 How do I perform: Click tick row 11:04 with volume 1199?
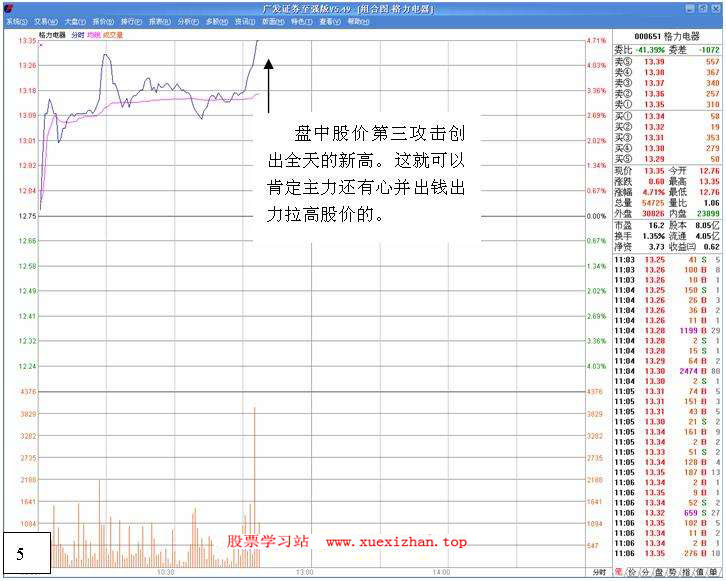point(667,331)
